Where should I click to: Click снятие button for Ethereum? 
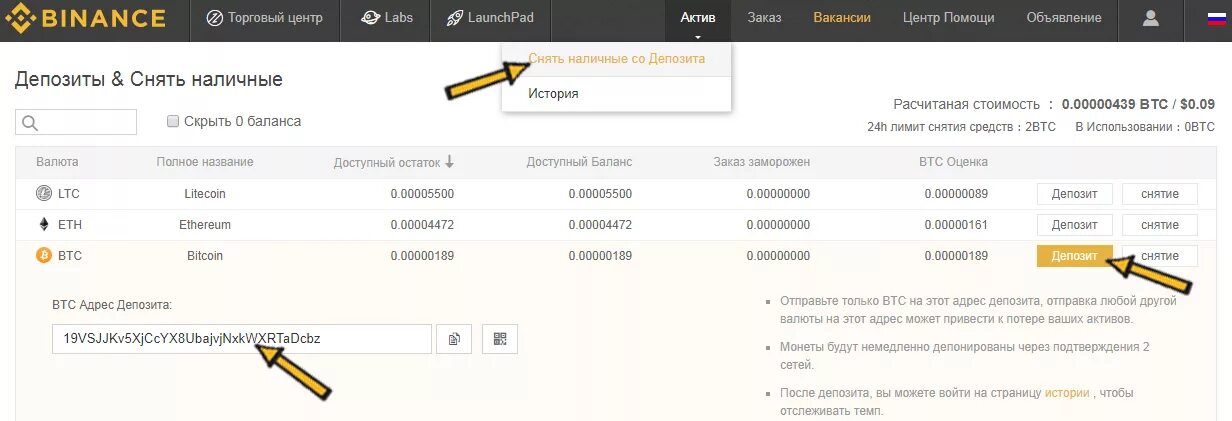point(1160,225)
